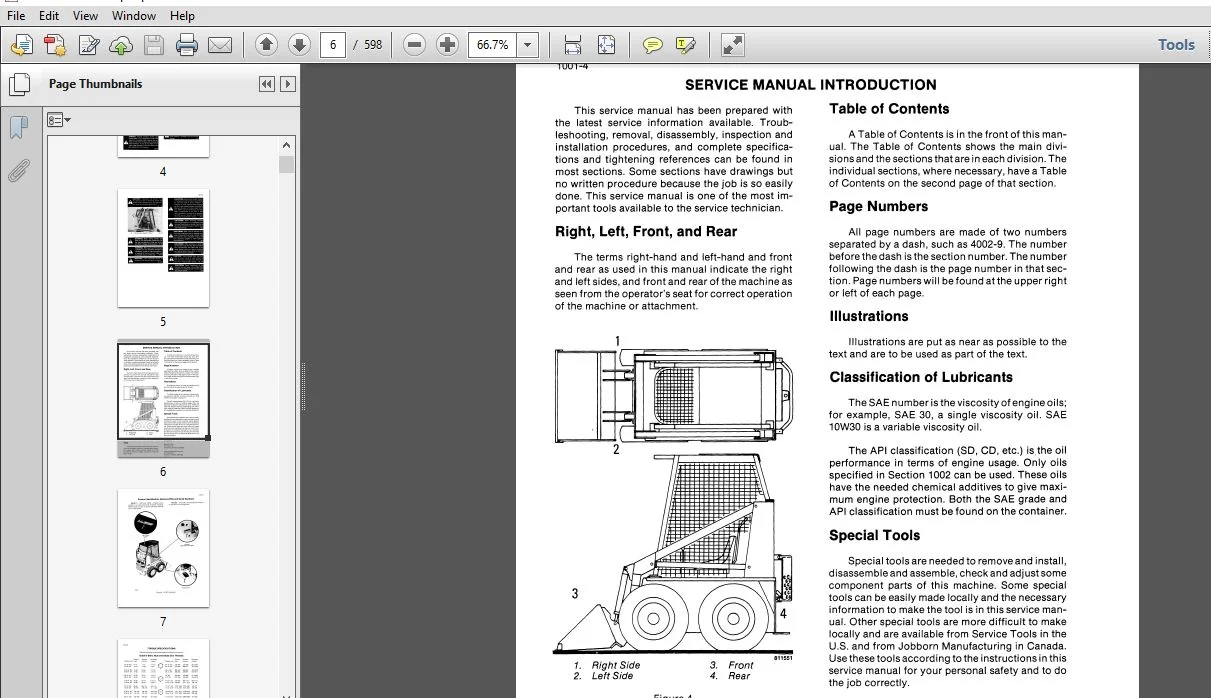This screenshot has width=1211, height=698.
Task: Click the 'Front' legend label
Action: pyautogui.click(x=741, y=665)
